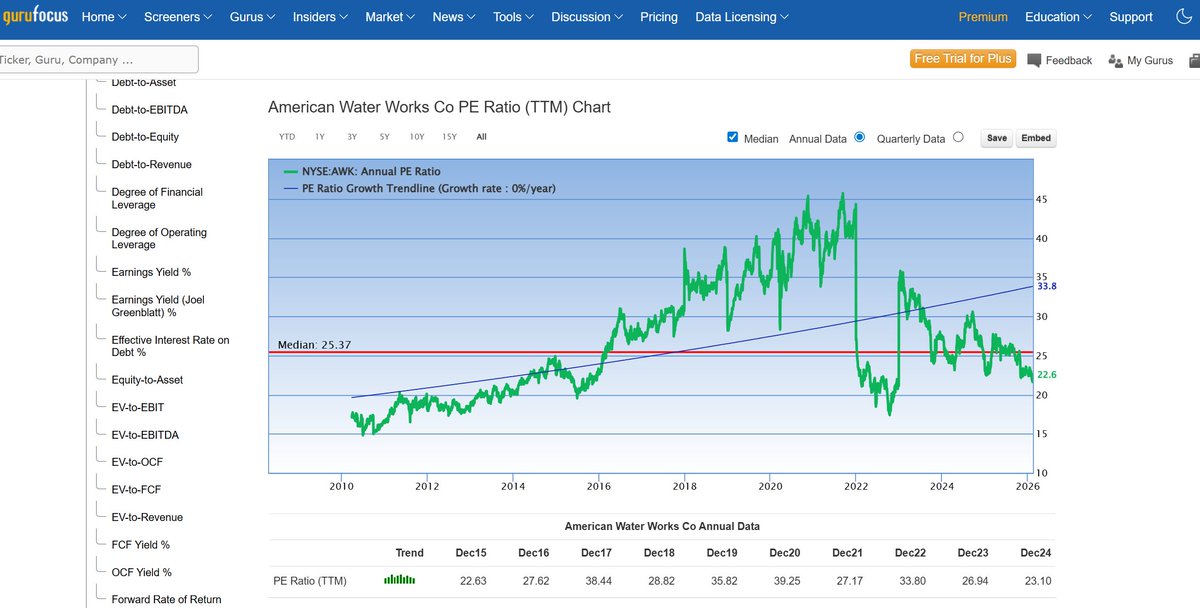
Task: Open the News dropdown
Action: coord(455,17)
